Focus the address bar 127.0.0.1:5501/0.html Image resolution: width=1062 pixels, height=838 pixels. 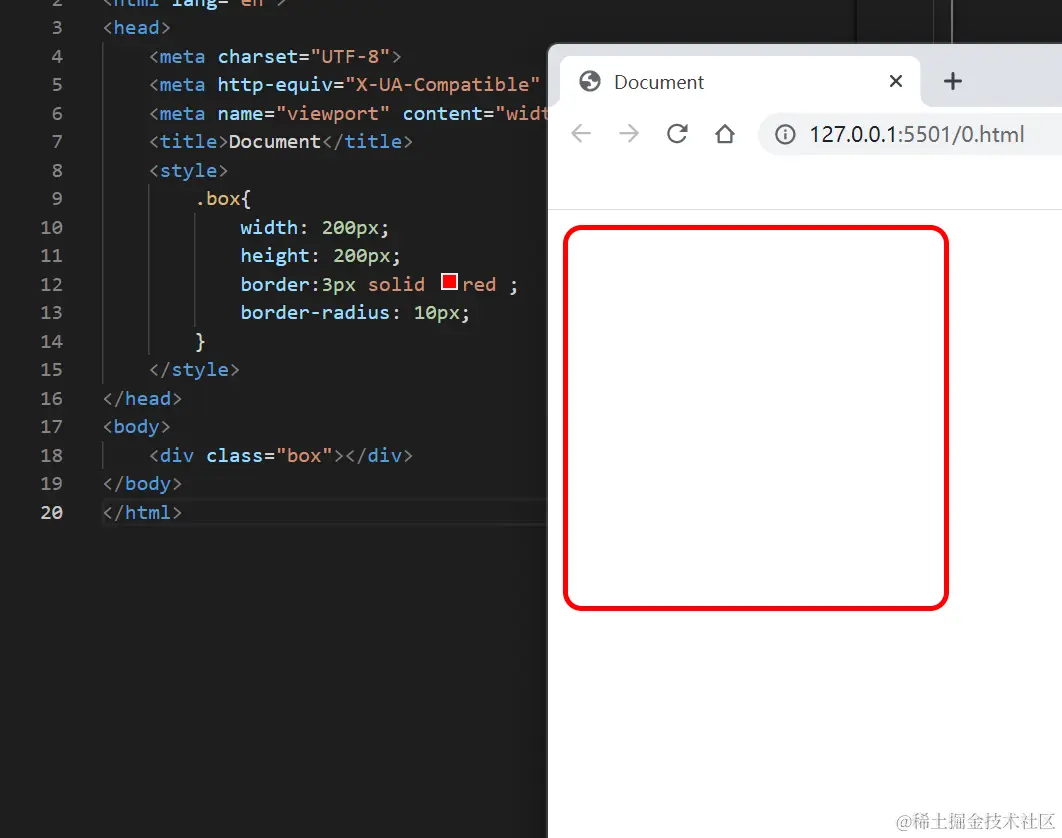(916, 134)
